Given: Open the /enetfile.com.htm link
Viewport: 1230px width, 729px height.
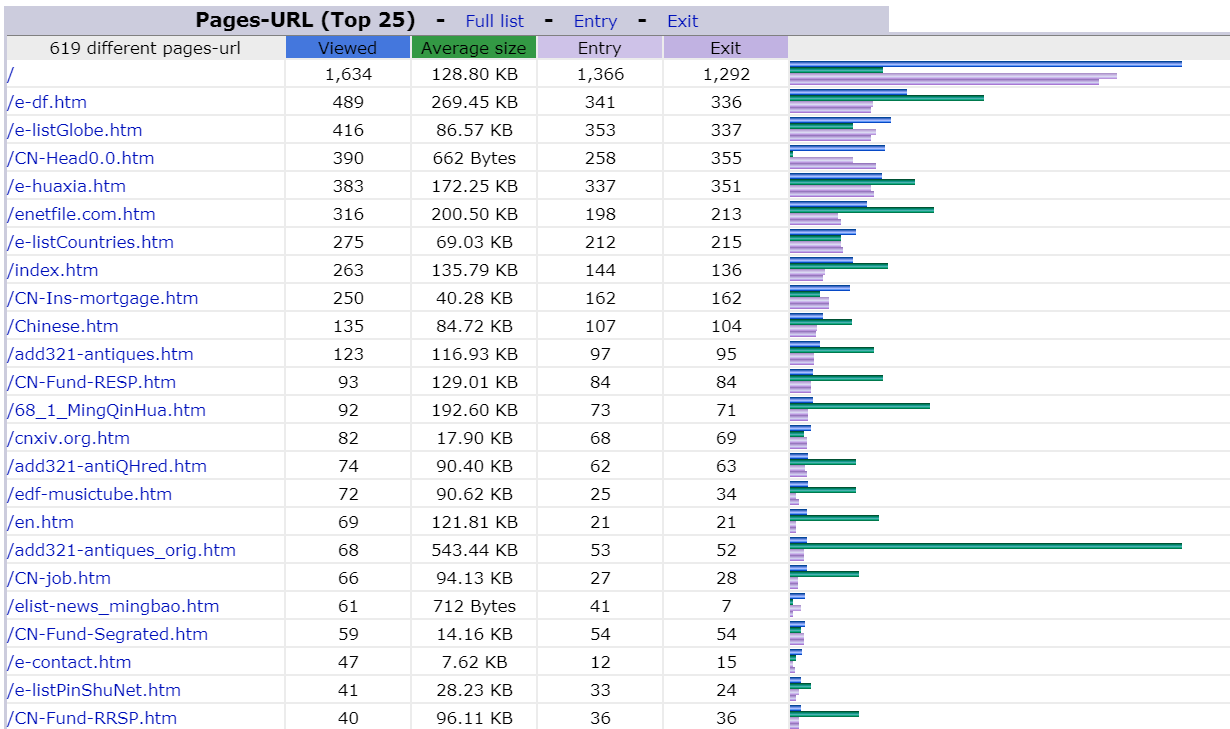Looking at the screenshot, I should (81, 214).
